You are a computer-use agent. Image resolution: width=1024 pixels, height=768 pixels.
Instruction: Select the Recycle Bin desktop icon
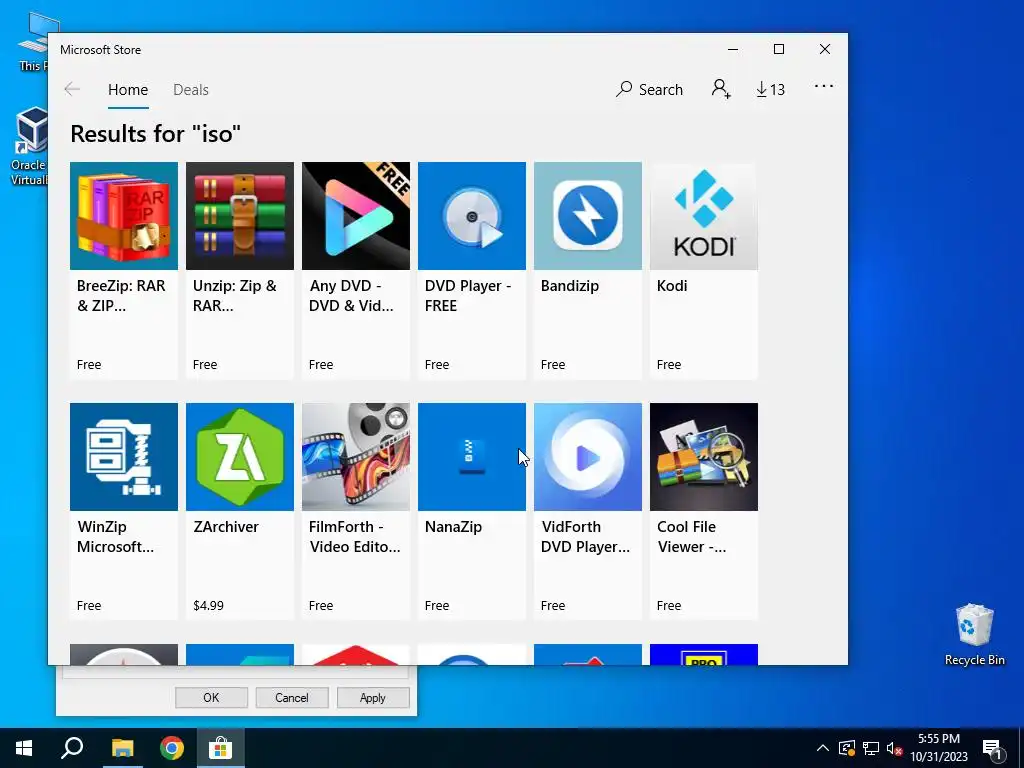[x=974, y=634]
